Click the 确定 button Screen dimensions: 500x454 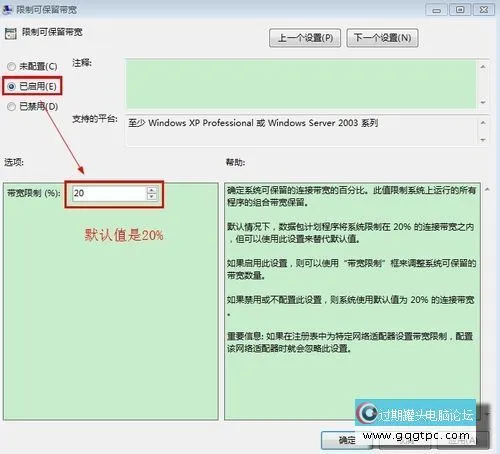click(x=346, y=440)
